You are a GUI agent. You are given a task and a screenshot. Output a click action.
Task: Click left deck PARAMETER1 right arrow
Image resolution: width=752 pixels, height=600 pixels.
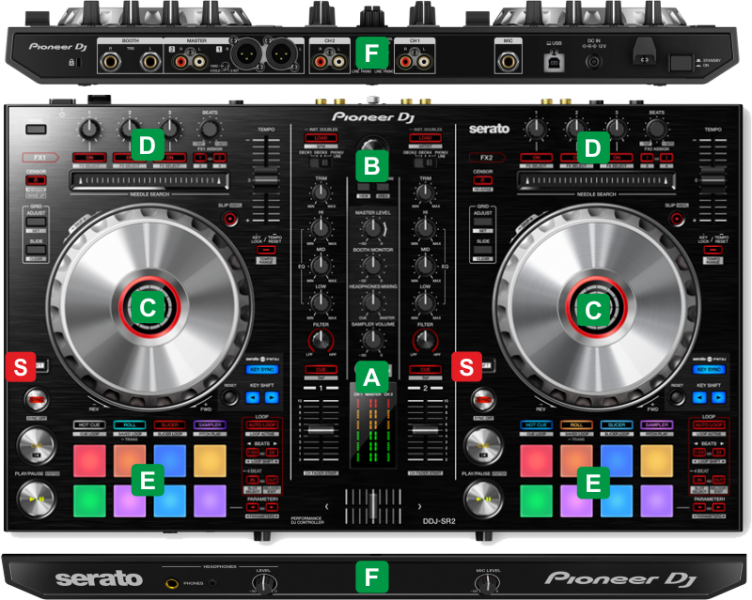pos(272,507)
